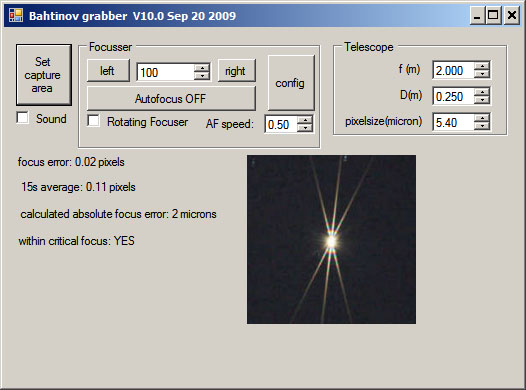Image resolution: width=526 pixels, height=390 pixels.
Task: Increase pixelsize(micron) with the up arrow
Action: click(x=482, y=118)
